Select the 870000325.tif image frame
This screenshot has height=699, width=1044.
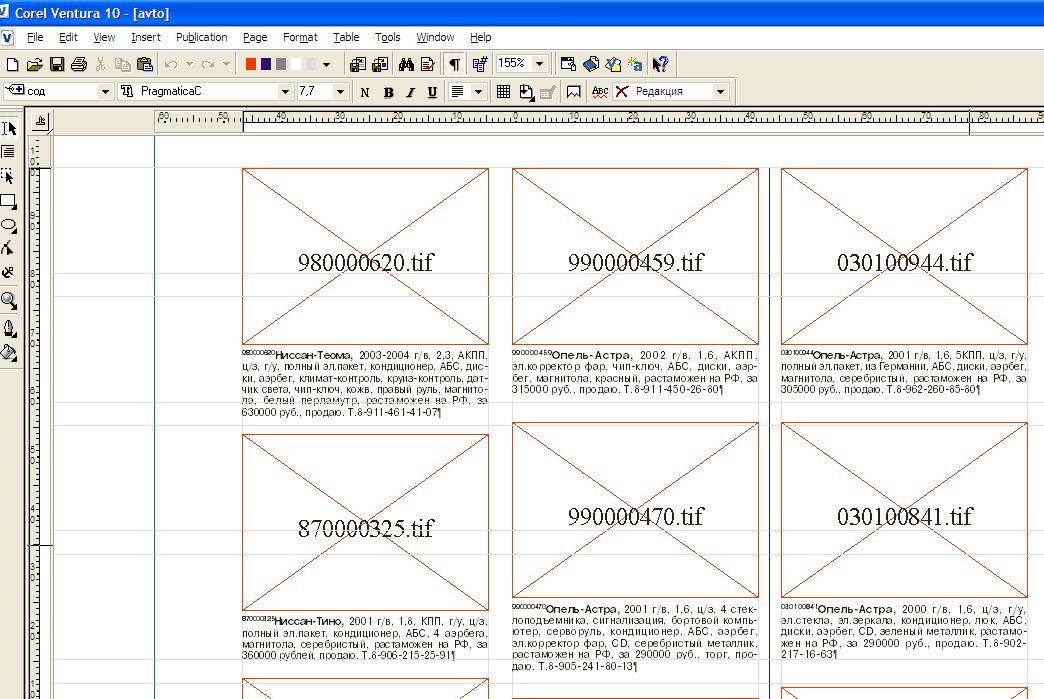pyautogui.click(x=366, y=522)
